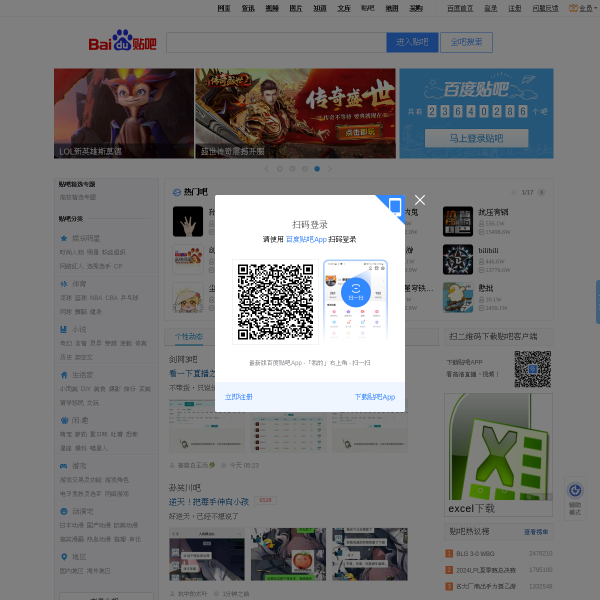
Task: Click the login QR code image
Action: (276, 301)
